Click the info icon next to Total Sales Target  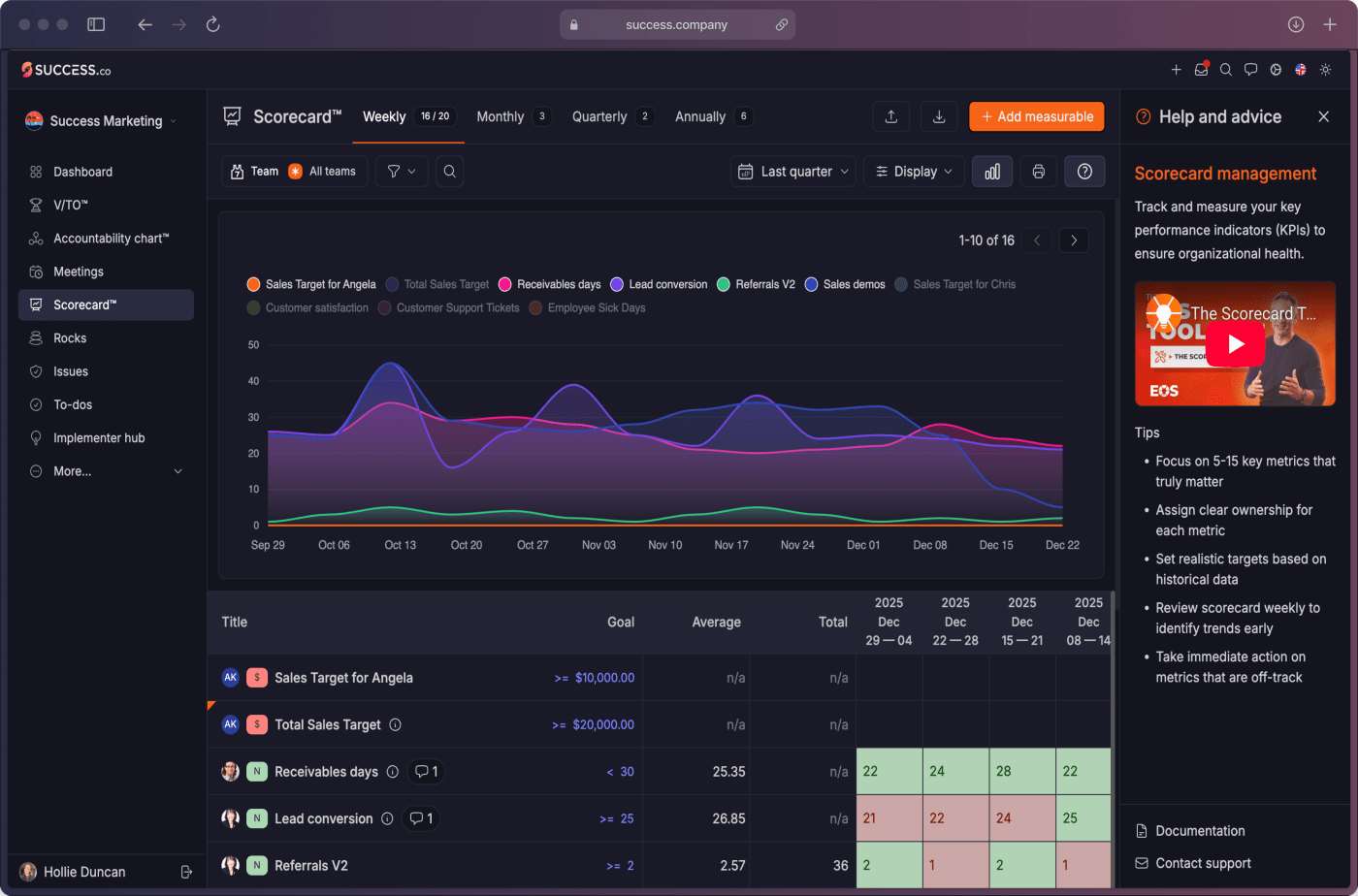click(395, 724)
